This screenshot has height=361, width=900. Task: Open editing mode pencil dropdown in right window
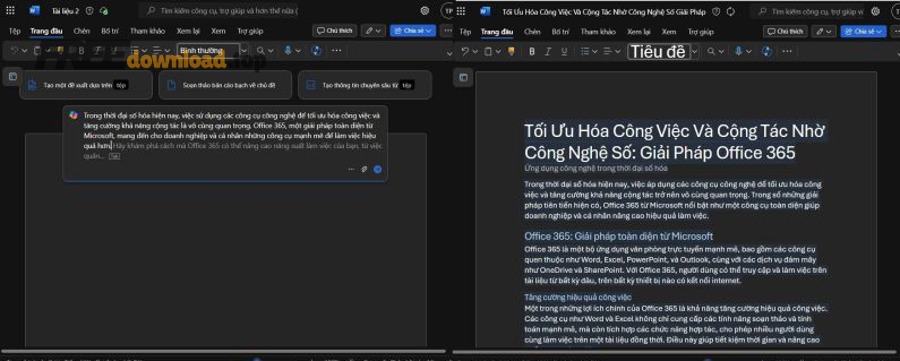[824, 32]
